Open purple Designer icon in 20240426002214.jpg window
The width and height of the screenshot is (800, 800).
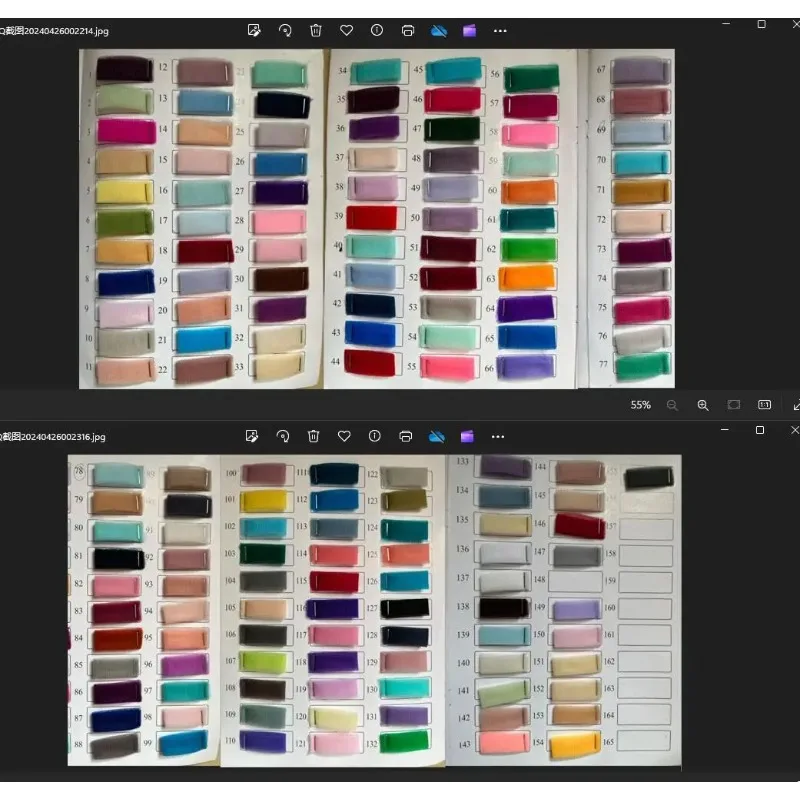[469, 31]
